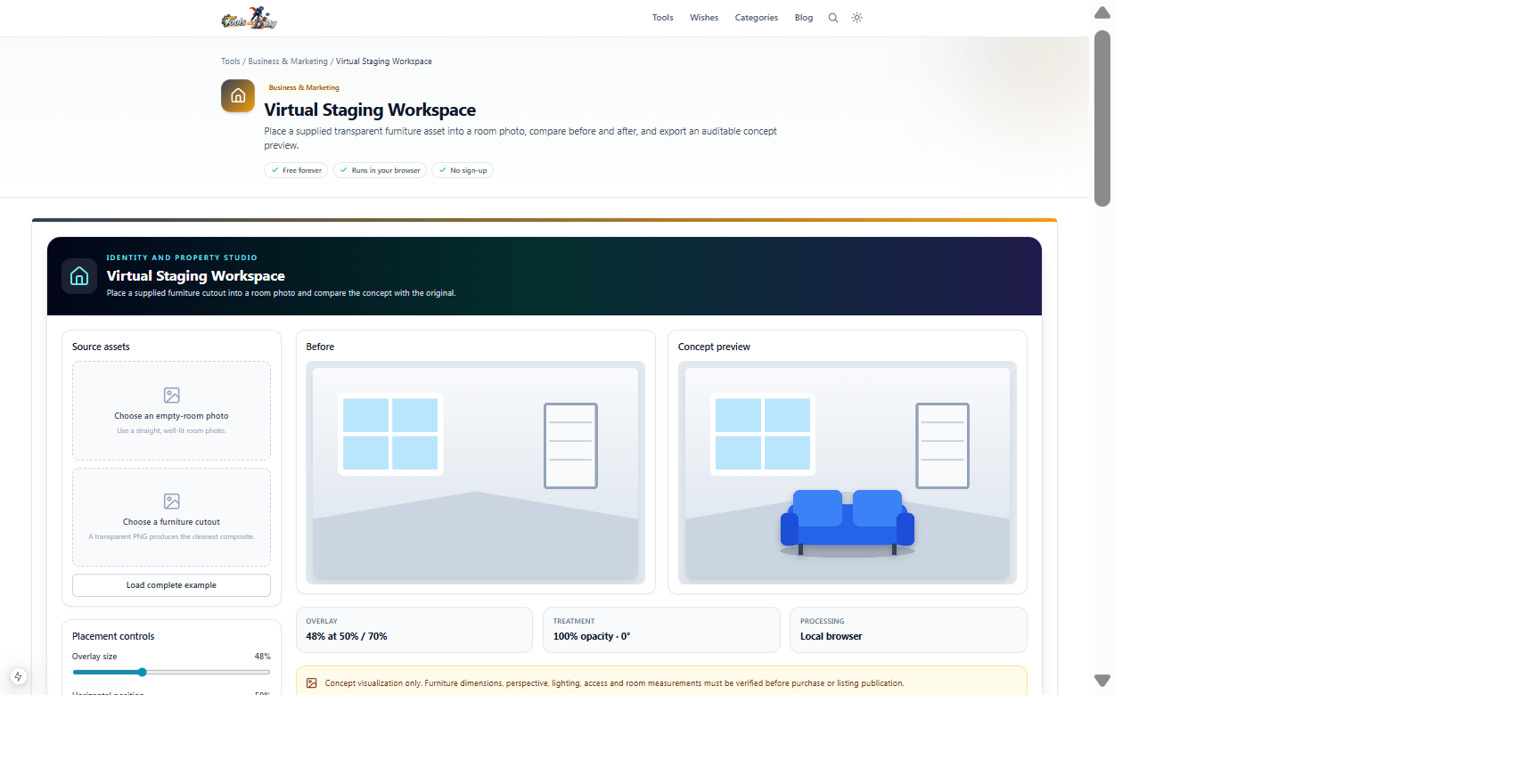1540x784 pixels.
Task: Click the orange house tool icon
Action: click(x=238, y=96)
